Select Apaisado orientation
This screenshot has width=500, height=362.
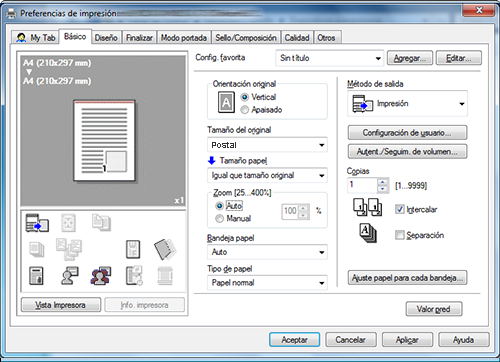pyautogui.click(x=245, y=110)
